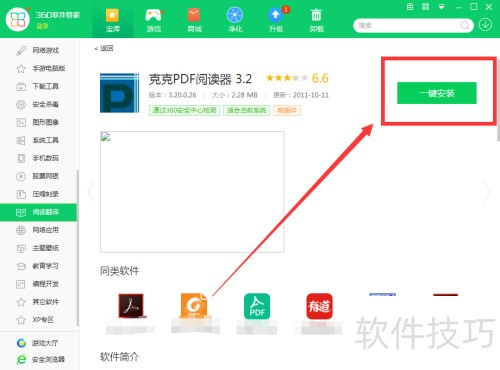Open the 净化 cleanup tab

coord(235,20)
